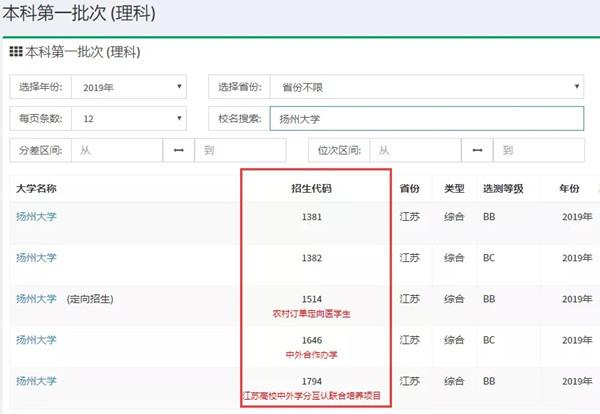Open 扬州大学 link in row 1794
This screenshot has height=414, width=600.
point(36,381)
